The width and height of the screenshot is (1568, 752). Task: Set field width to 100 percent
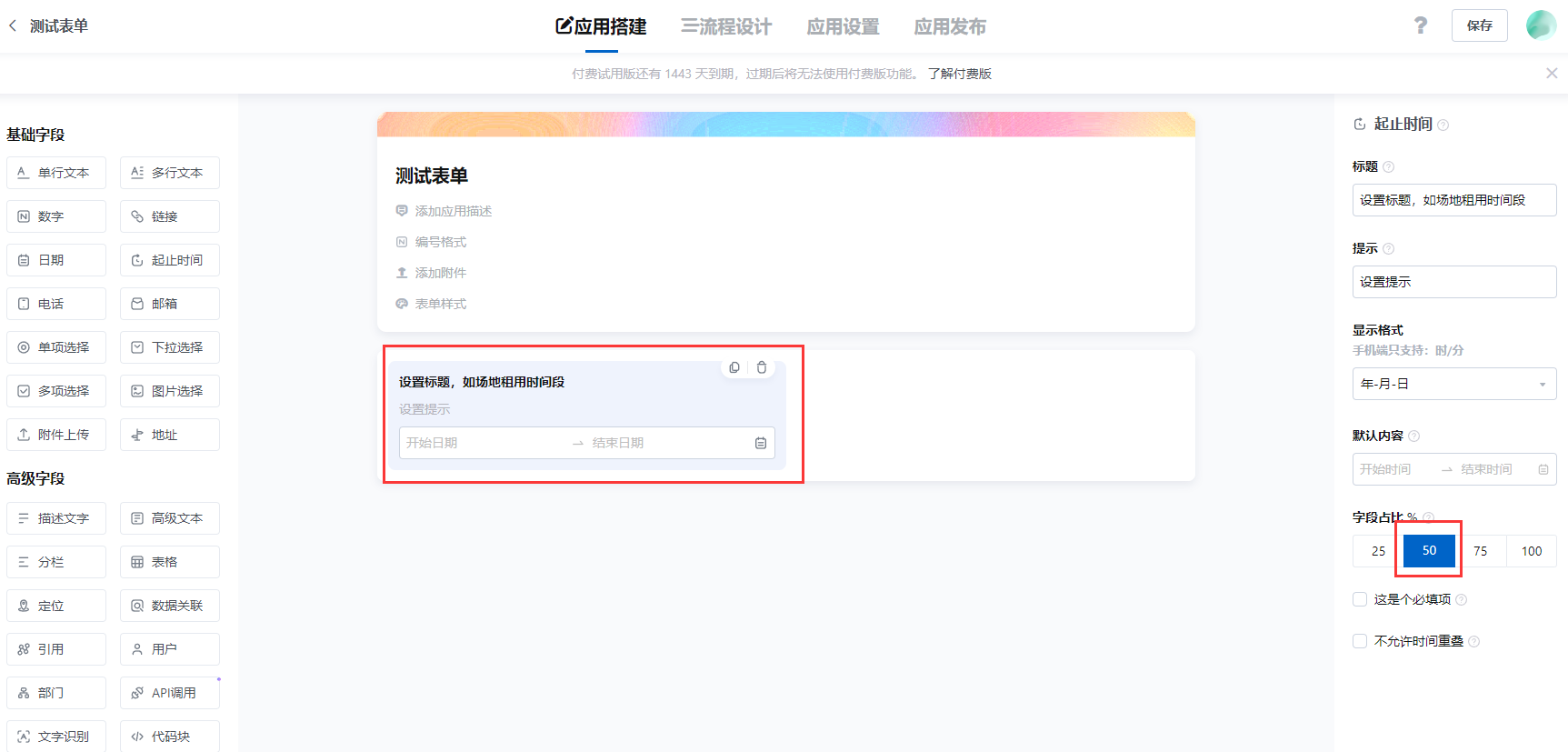point(1532,551)
